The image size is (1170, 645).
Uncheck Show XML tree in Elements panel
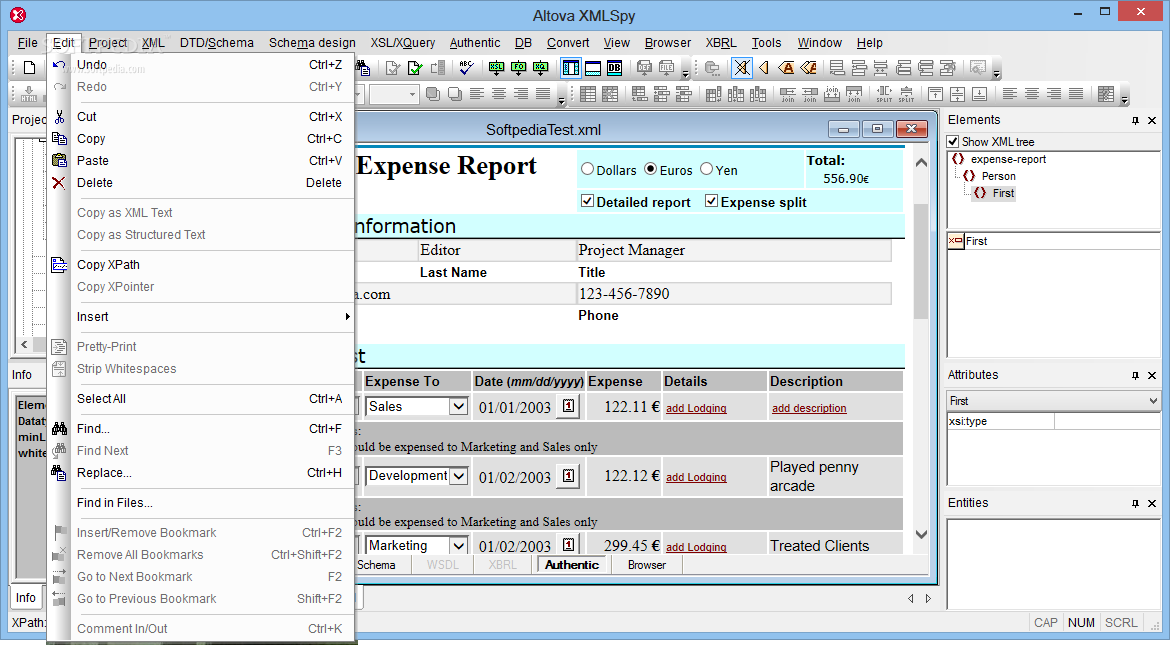point(953,142)
